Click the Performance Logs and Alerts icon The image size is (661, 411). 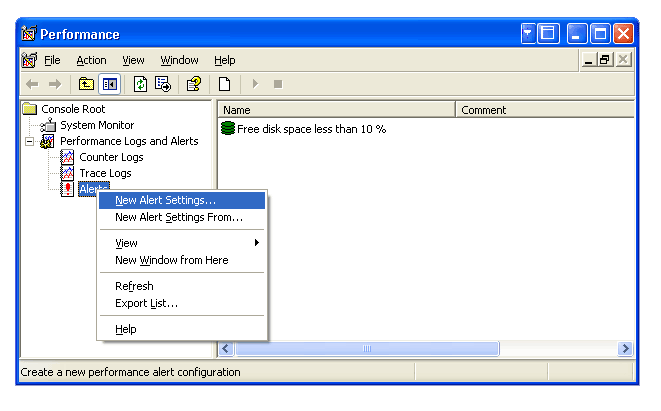(x=47, y=141)
